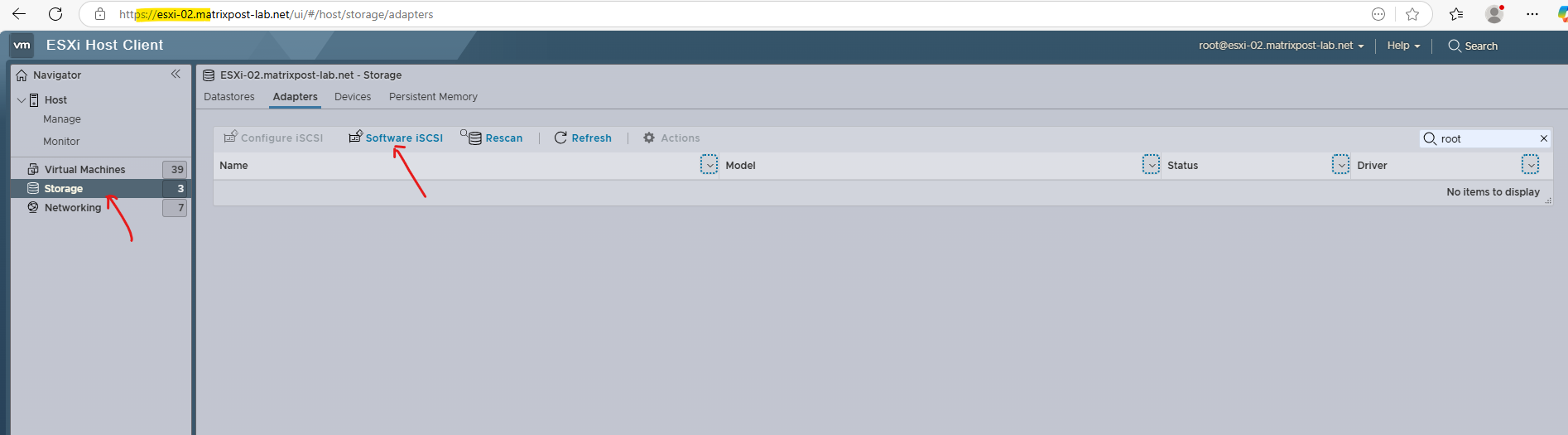Switch to the Datastores tab
This screenshot has height=435, width=1568.
tap(229, 97)
